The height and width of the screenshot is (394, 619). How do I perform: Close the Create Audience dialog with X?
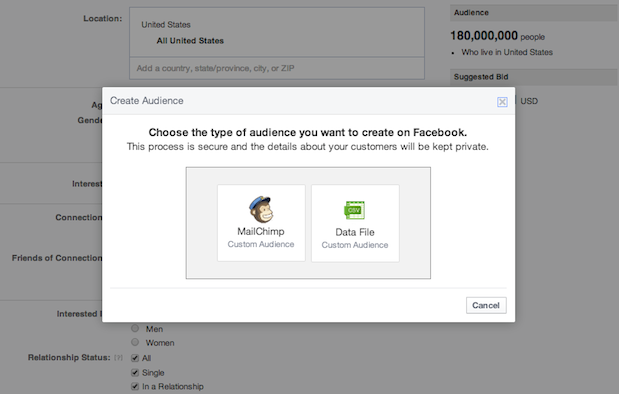click(502, 102)
